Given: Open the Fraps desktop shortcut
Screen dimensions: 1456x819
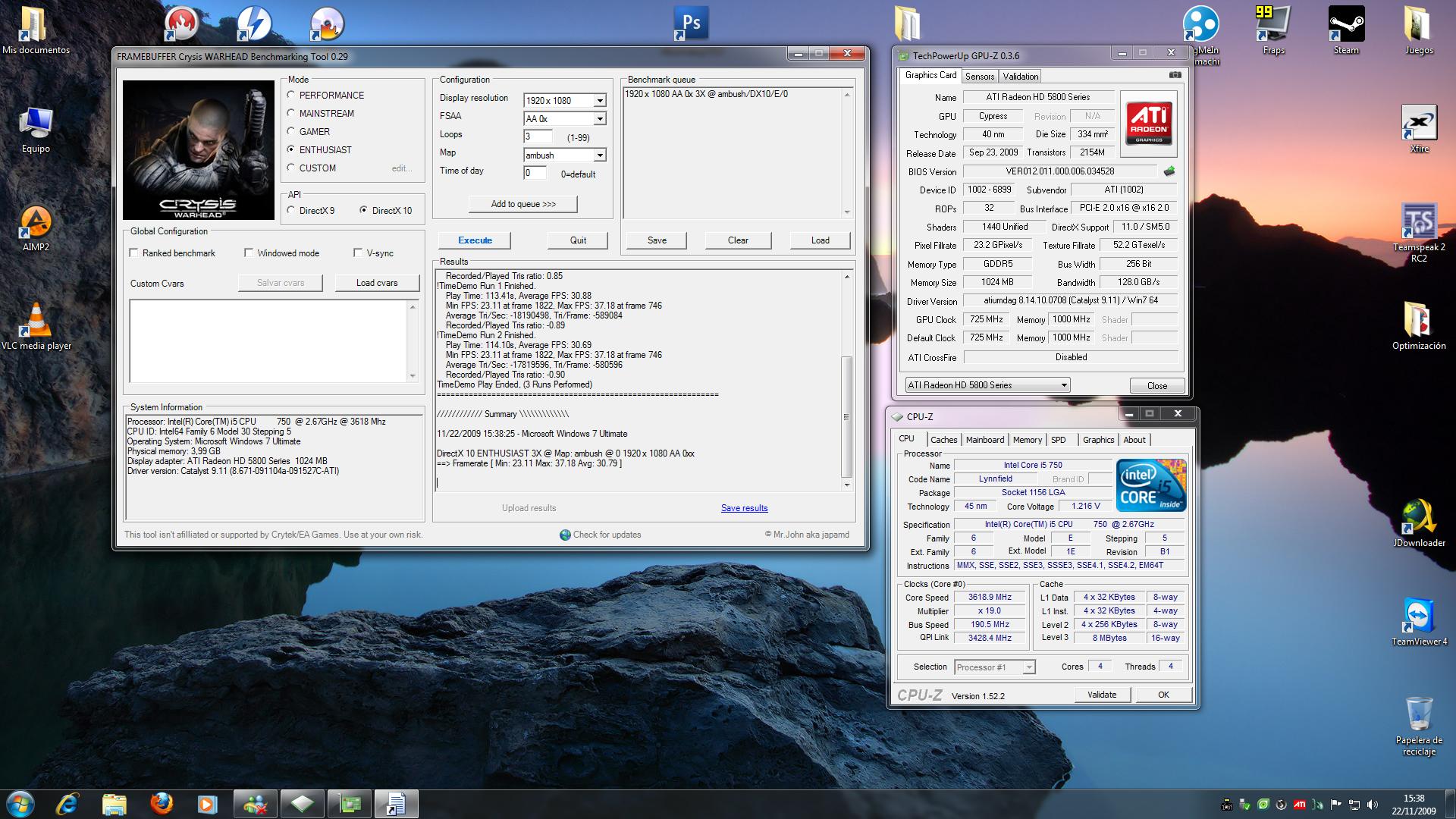Looking at the screenshot, I should [1273, 31].
